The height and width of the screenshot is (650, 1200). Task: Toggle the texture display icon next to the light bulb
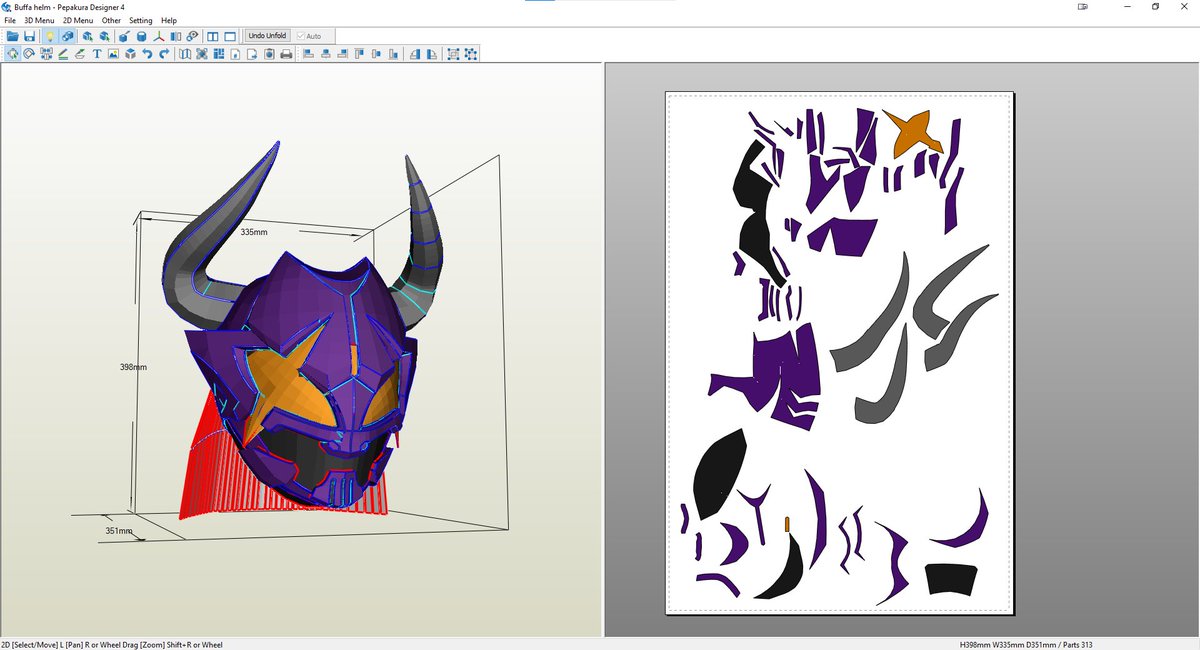[x=67, y=36]
